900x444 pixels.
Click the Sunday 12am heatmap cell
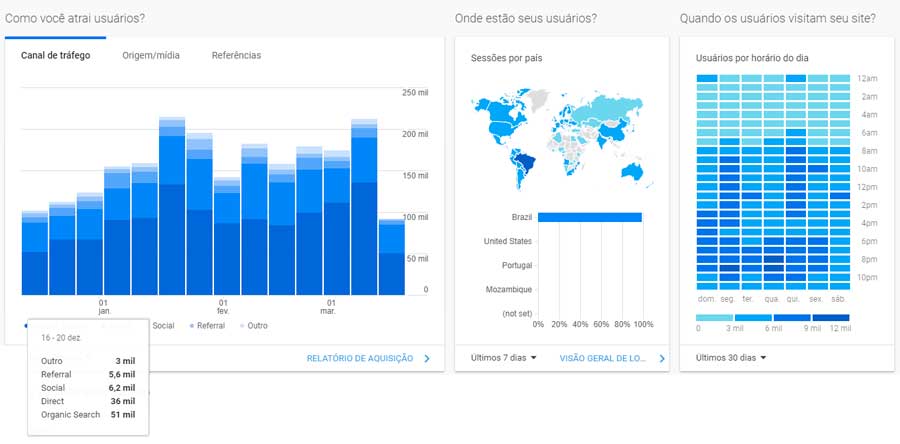[x=707, y=78]
